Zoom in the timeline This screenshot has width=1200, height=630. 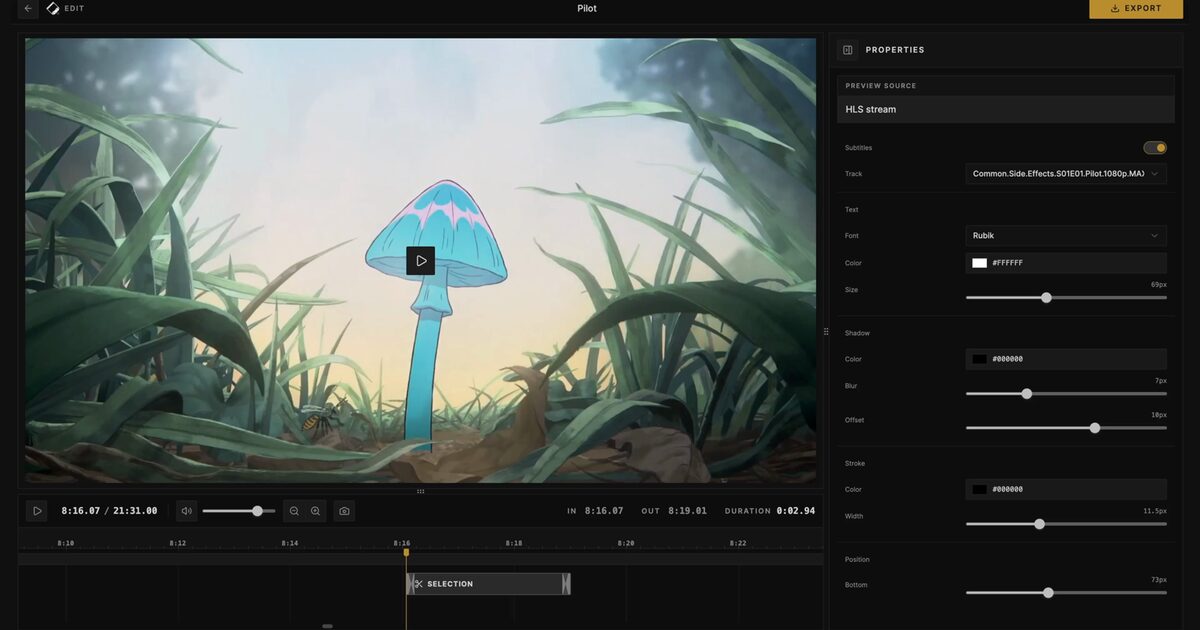tap(315, 511)
